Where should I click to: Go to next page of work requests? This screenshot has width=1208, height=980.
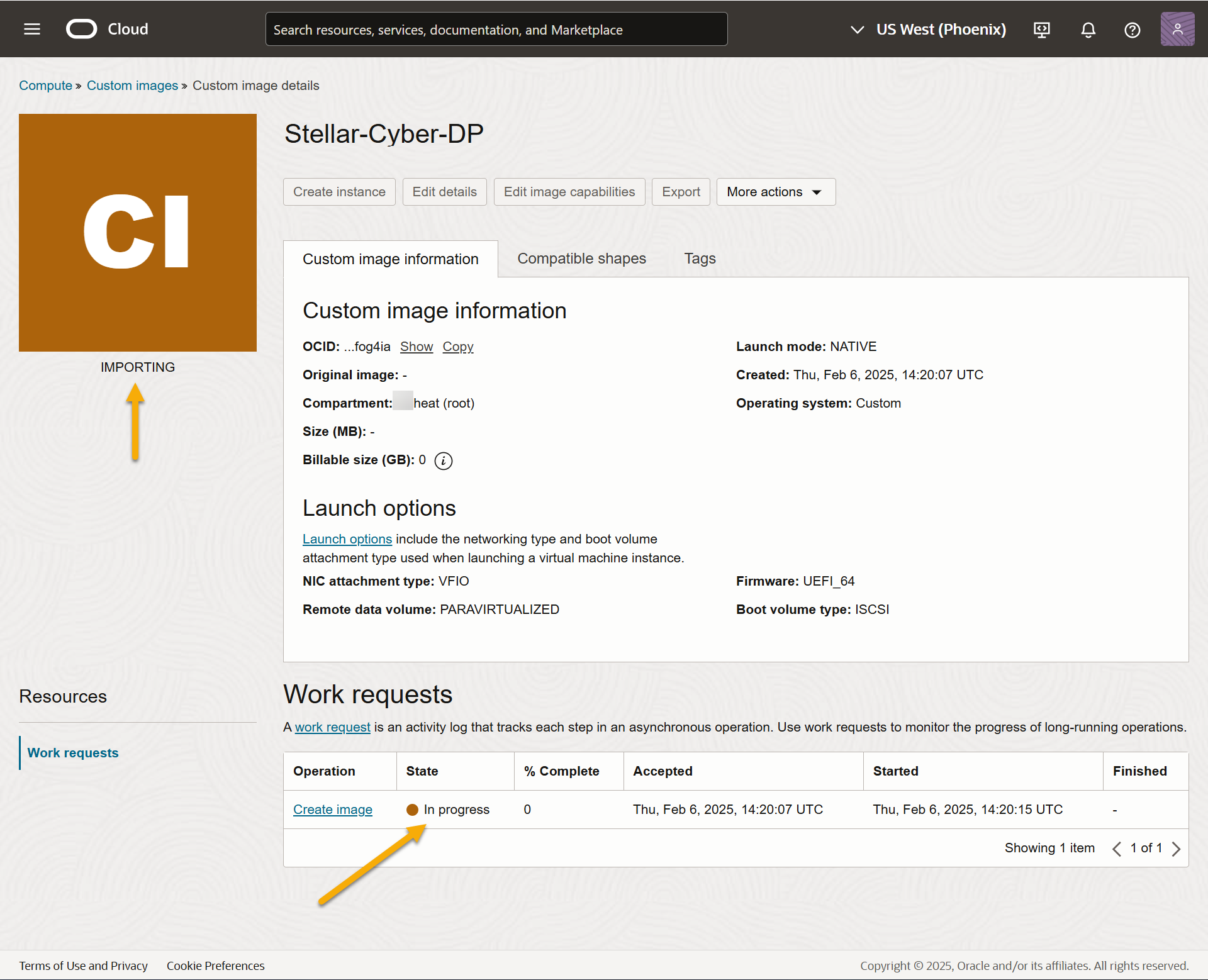pyautogui.click(x=1176, y=849)
